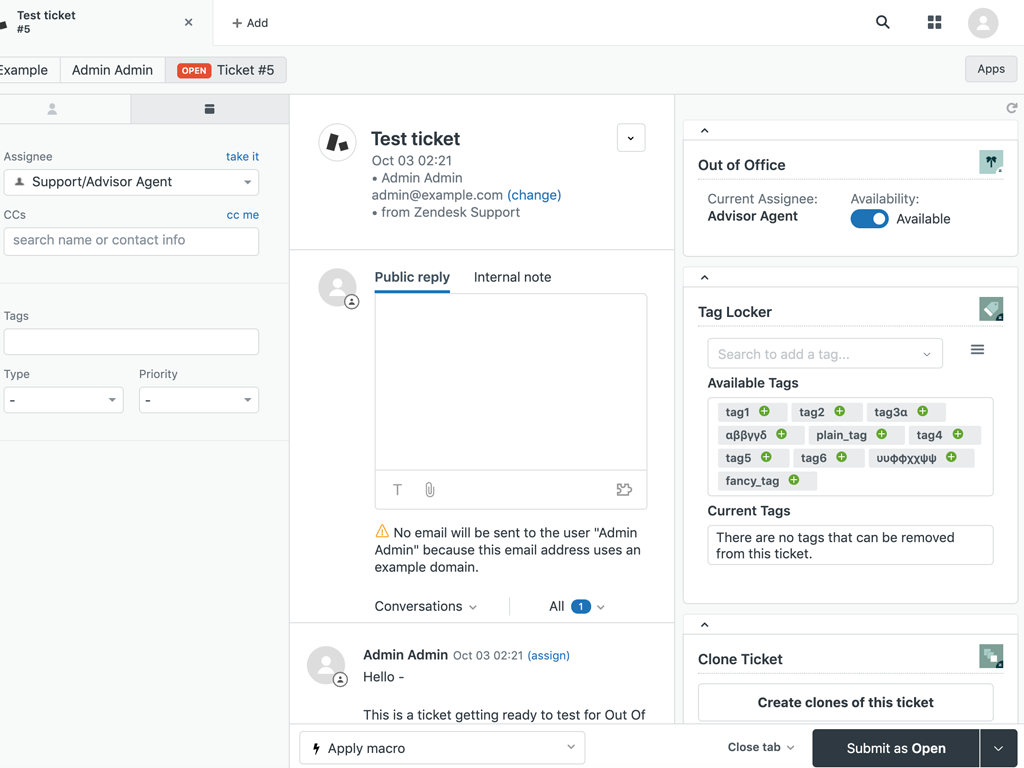Collapse the Tag Locker app panel
1024x768 pixels.
(x=704, y=278)
